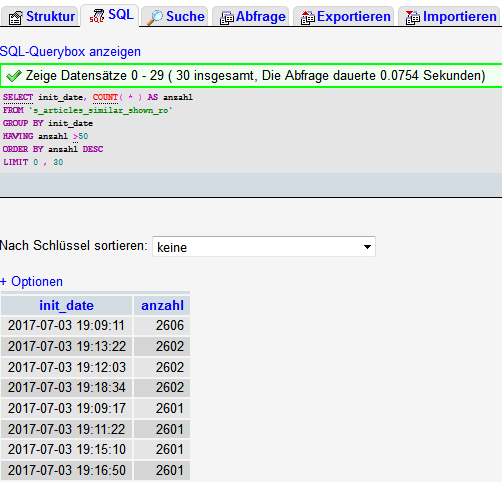The height and width of the screenshot is (482, 502).
Task: Click the SQL-Querybox anzeigen link
Action: point(70,52)
